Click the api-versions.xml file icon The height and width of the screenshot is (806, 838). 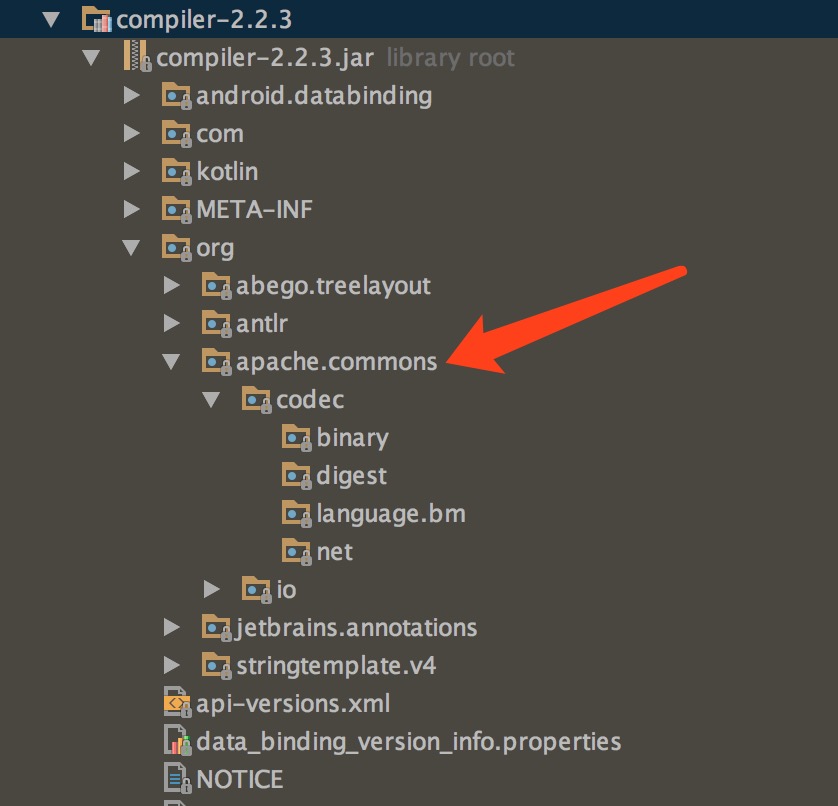(176, 703)
